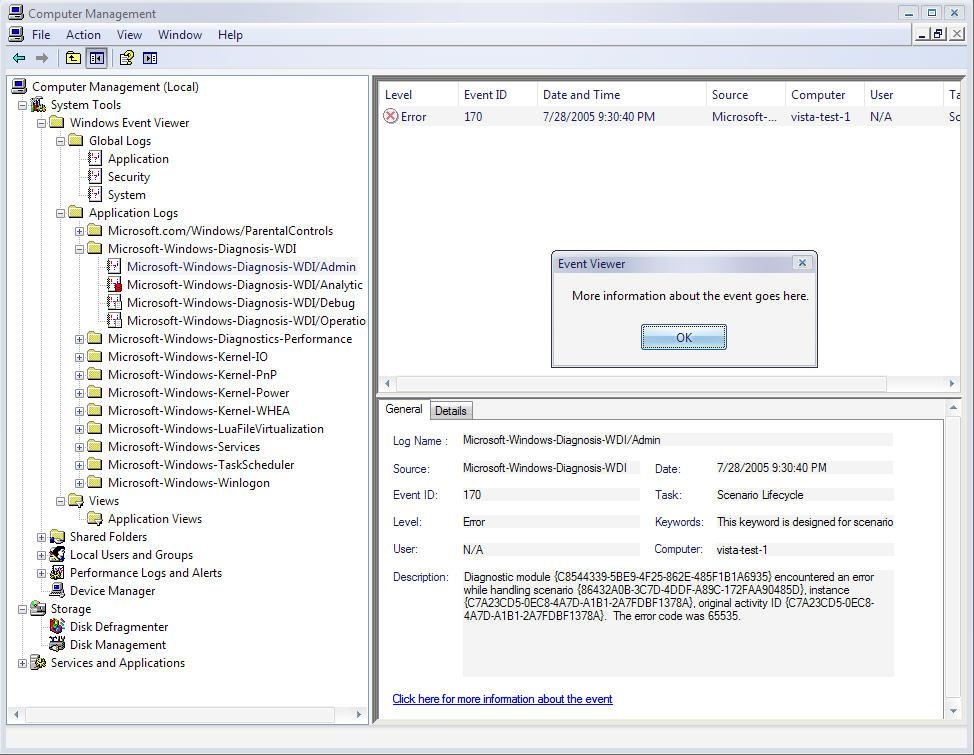Switch to the Details tab
This screenshot has width=974, height=755.
coord(450,411)
